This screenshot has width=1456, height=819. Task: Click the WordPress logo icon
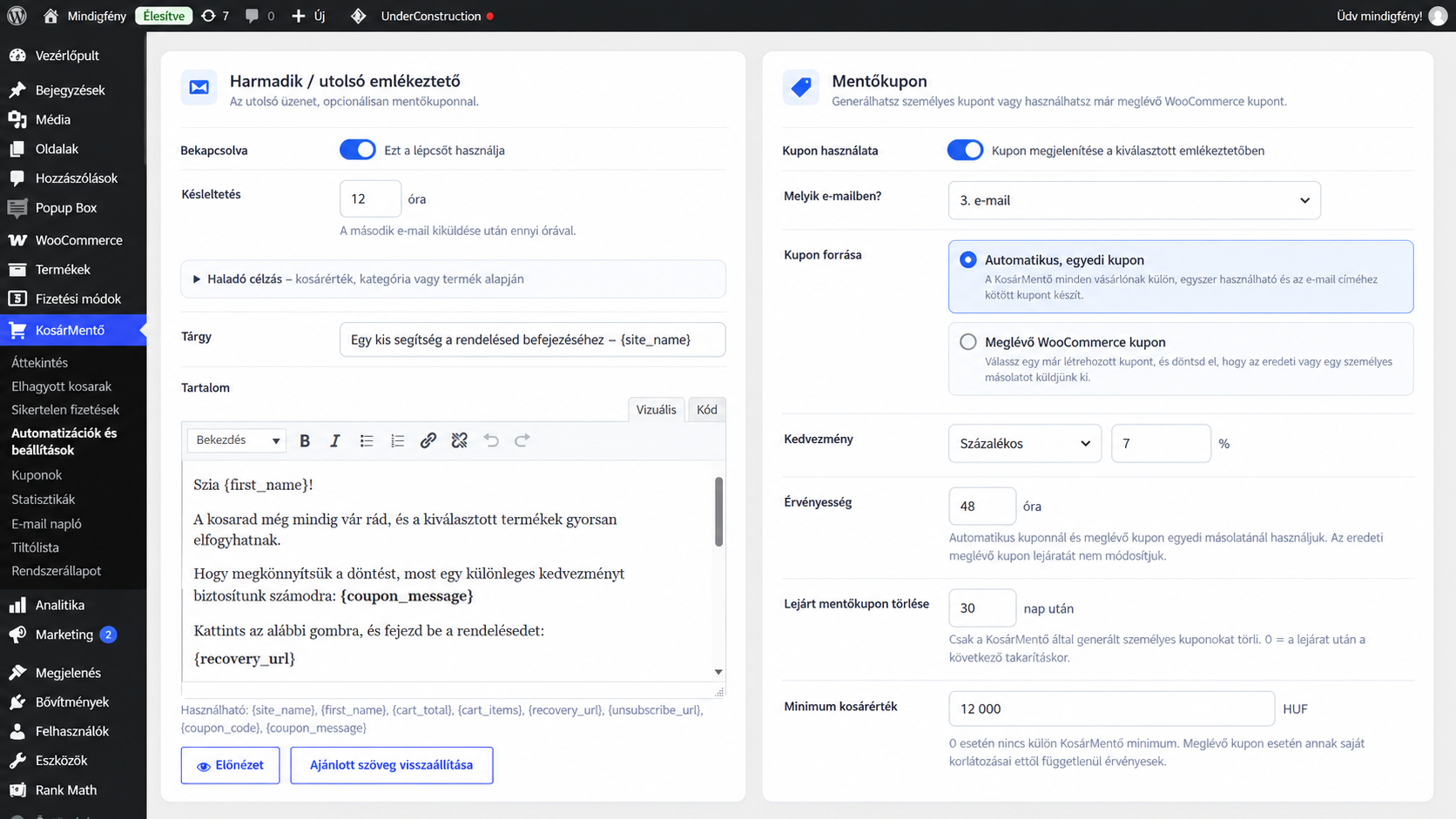pyautogui.click(x=17, y=16)
